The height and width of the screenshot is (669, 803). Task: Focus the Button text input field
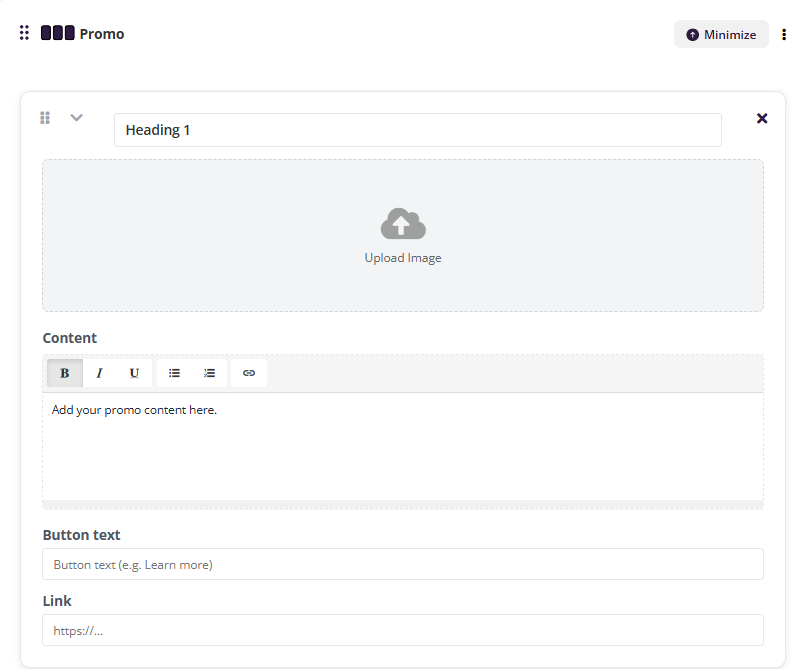coord(403,564)
